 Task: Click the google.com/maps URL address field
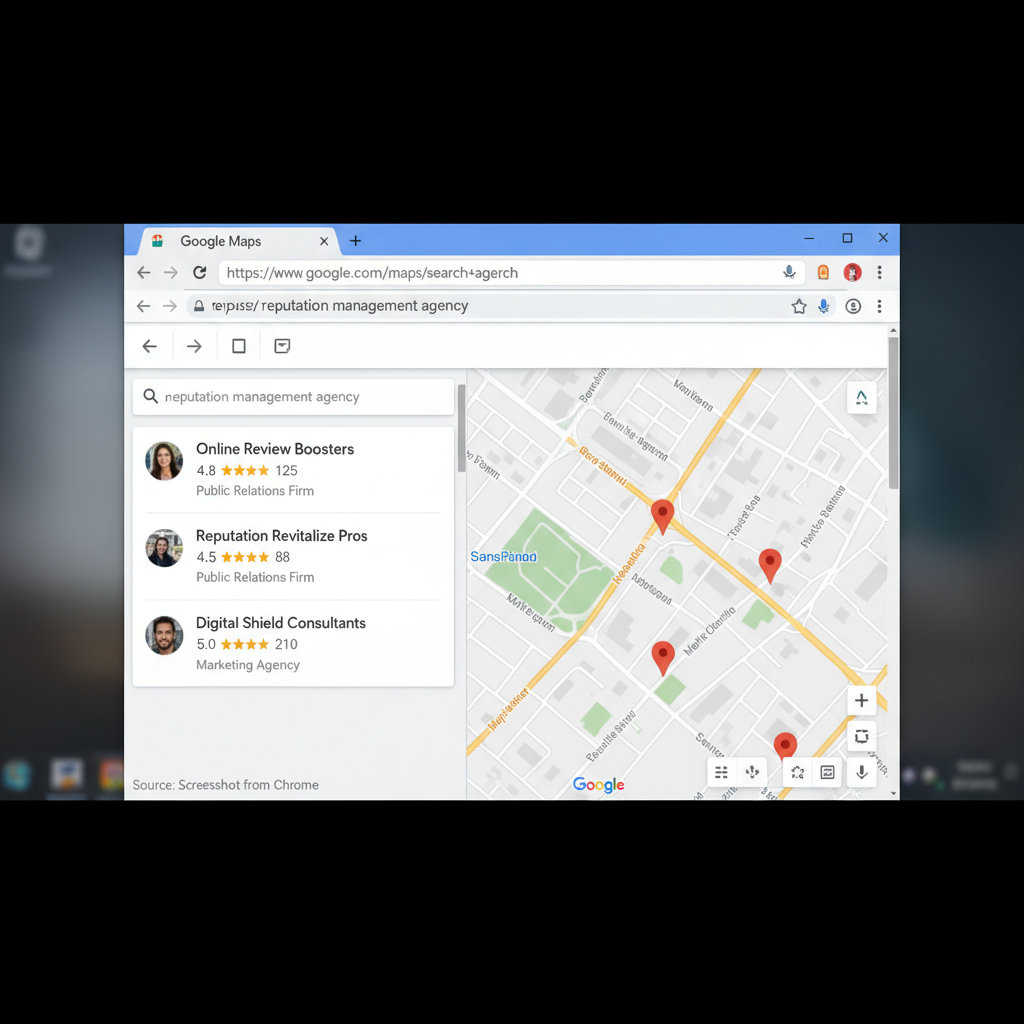(511, 272)
